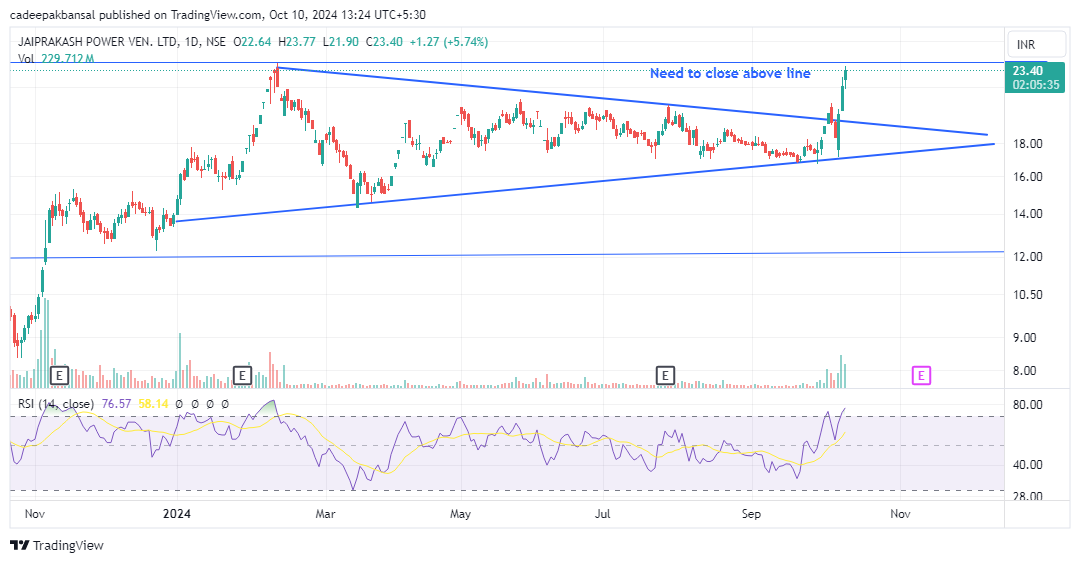Click the Sep label on time axis
The image size is (1080, 563).
coord(751,514)
